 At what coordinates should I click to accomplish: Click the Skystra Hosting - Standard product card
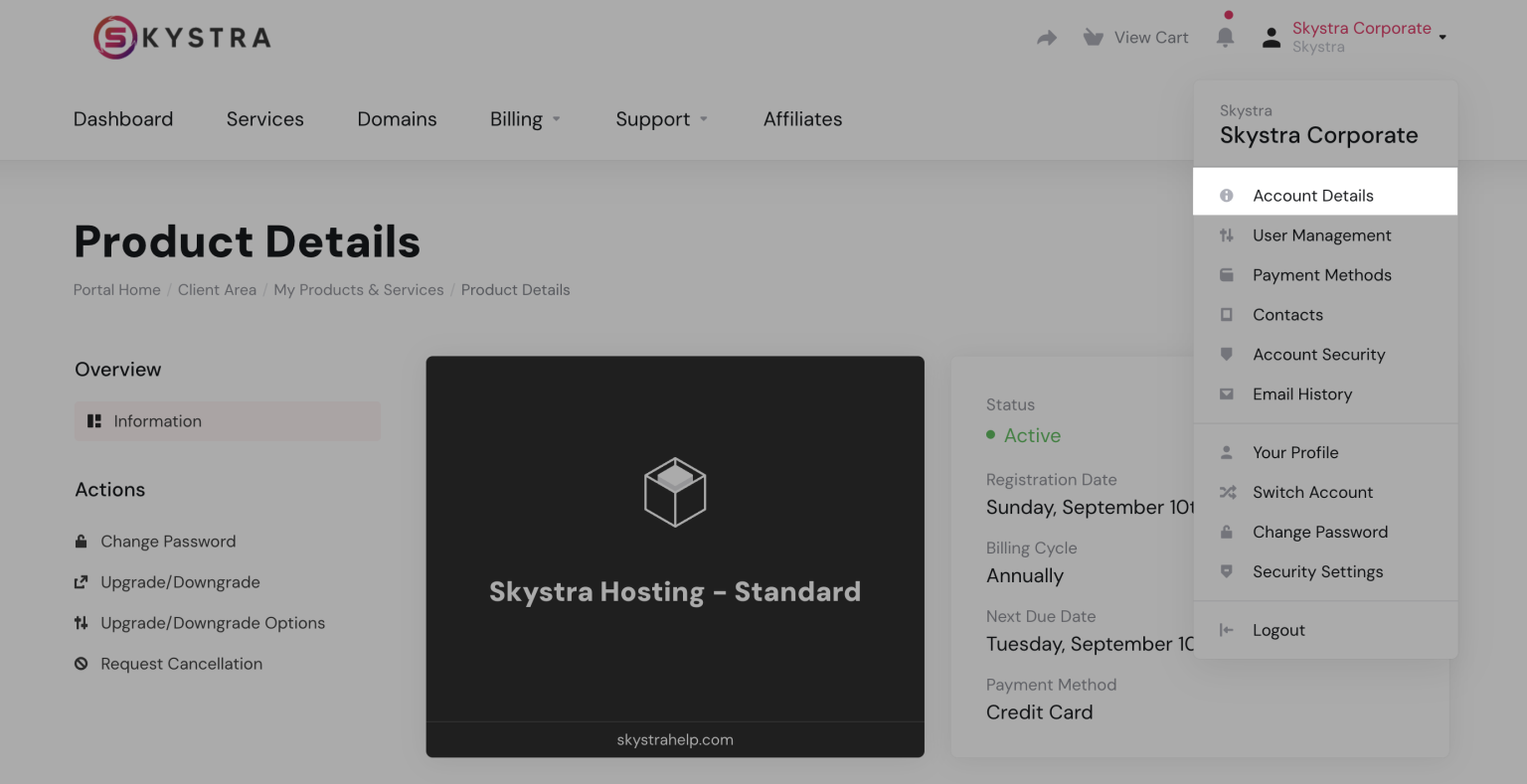point(675,554)
